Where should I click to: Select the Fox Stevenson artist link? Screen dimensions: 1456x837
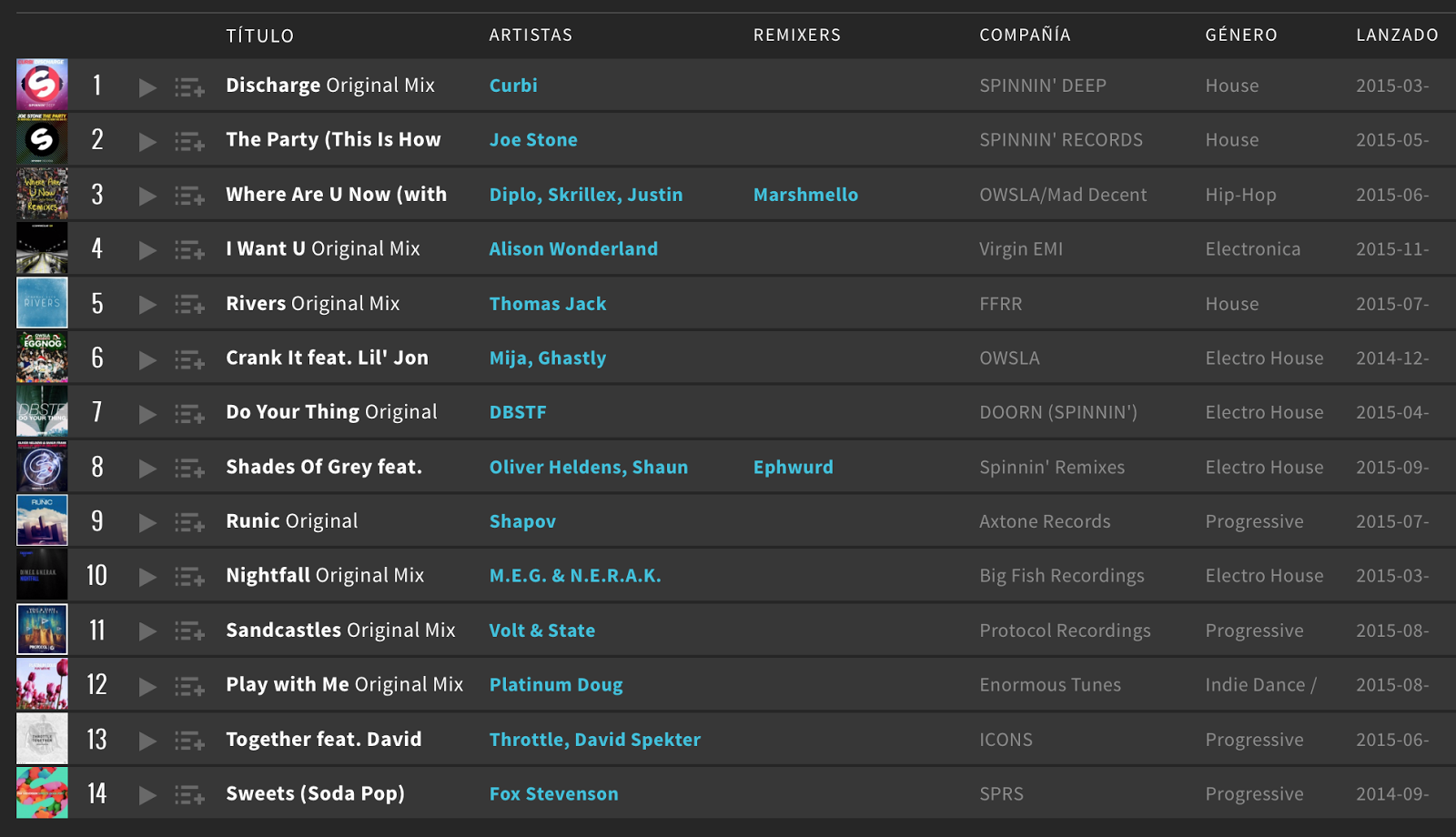tap(553, 792)
